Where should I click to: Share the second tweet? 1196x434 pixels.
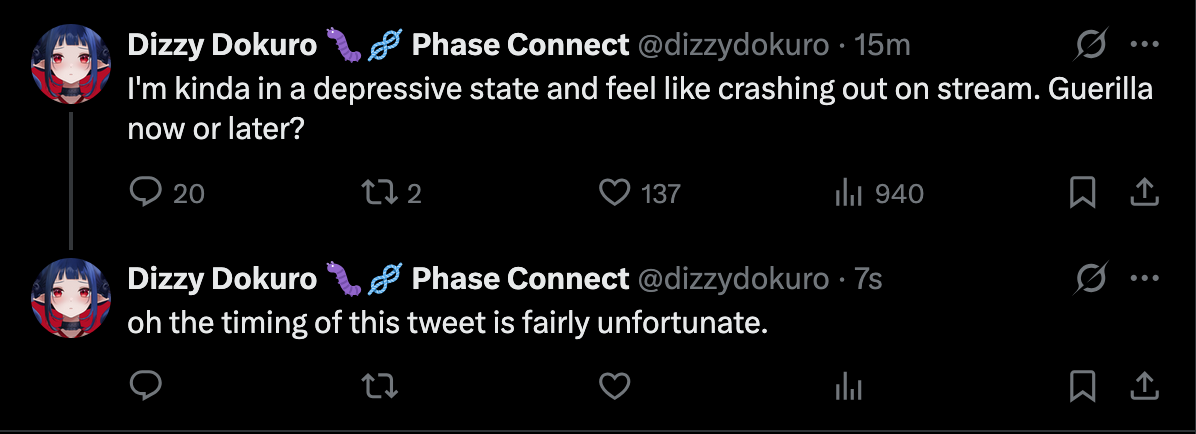tap(1143, 385)
